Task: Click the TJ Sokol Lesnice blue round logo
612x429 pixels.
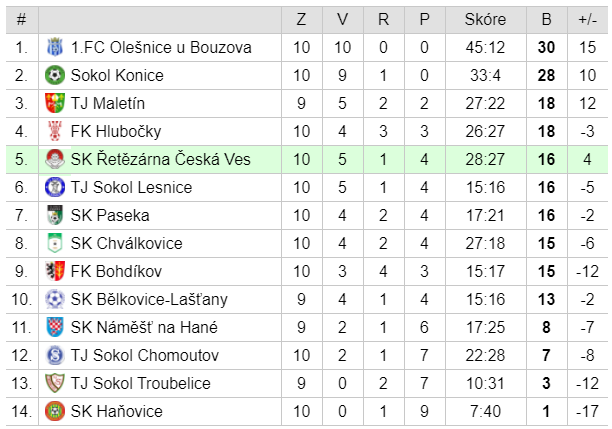Action: coord(55,187)
